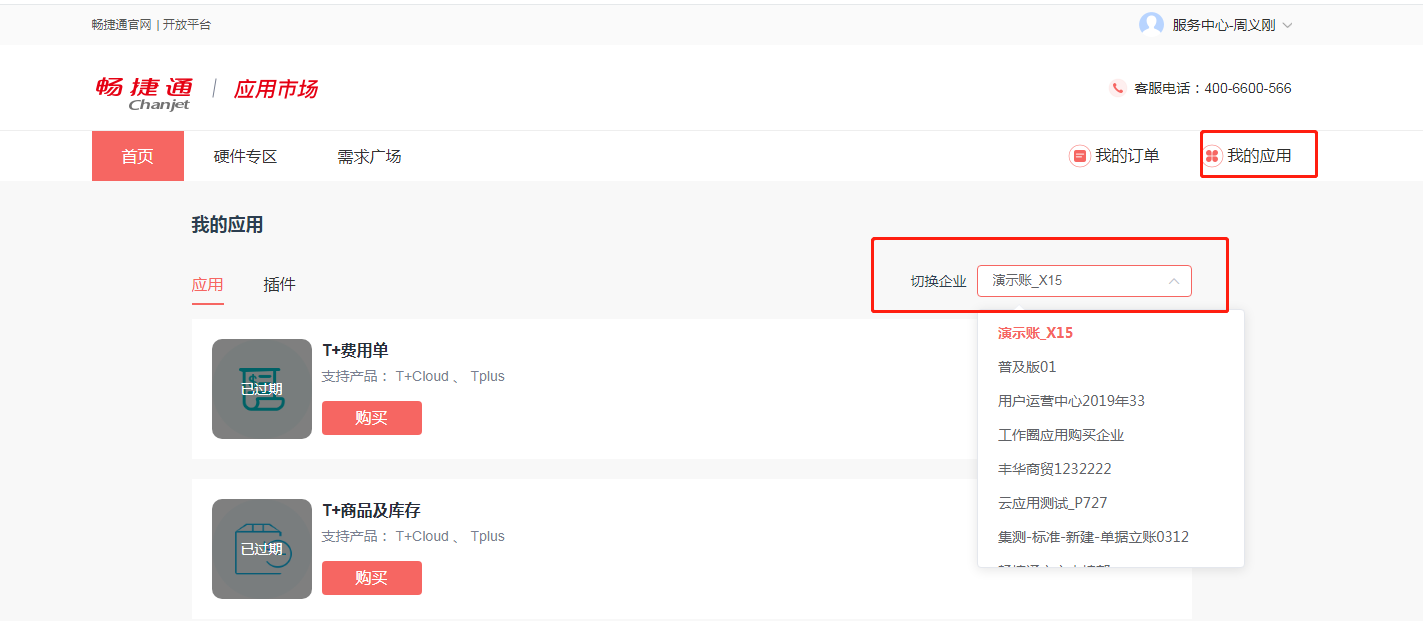Click 支持产品 line under T+费用单
Viewport: 1423px width, 621px height.
click(413, 377)
